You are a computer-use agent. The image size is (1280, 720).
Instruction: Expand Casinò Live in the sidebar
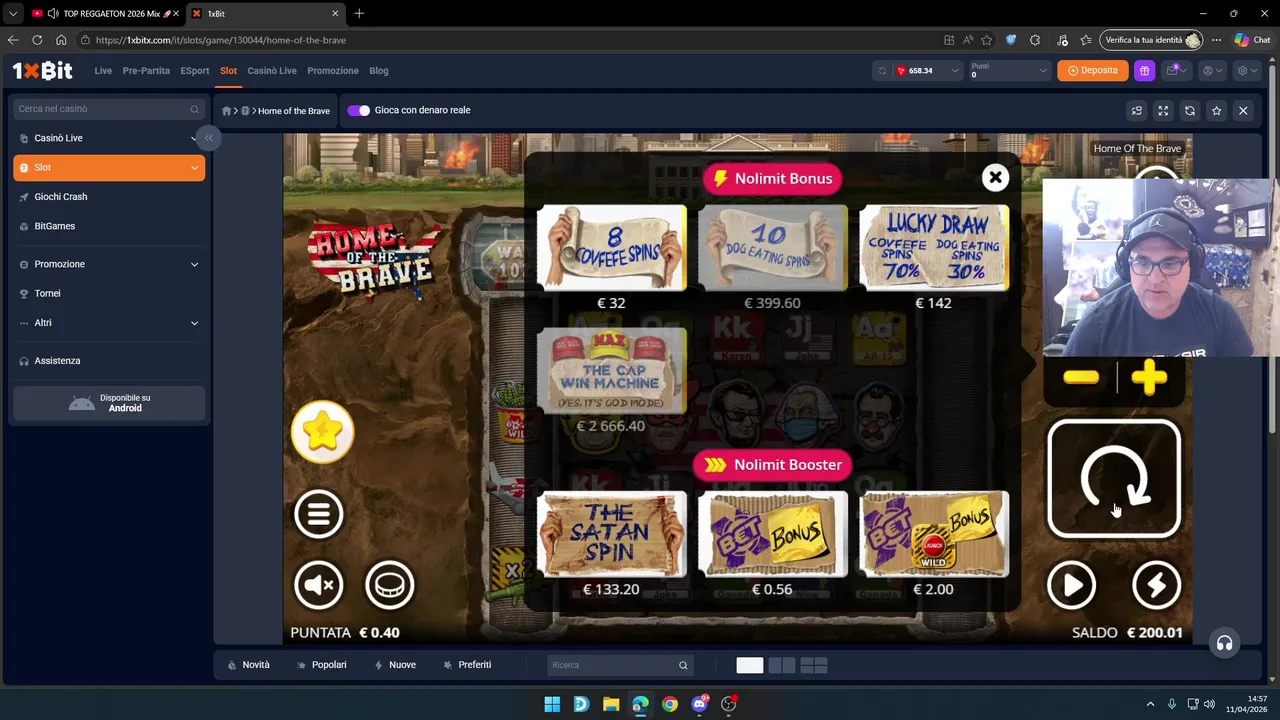pos(109,138)
